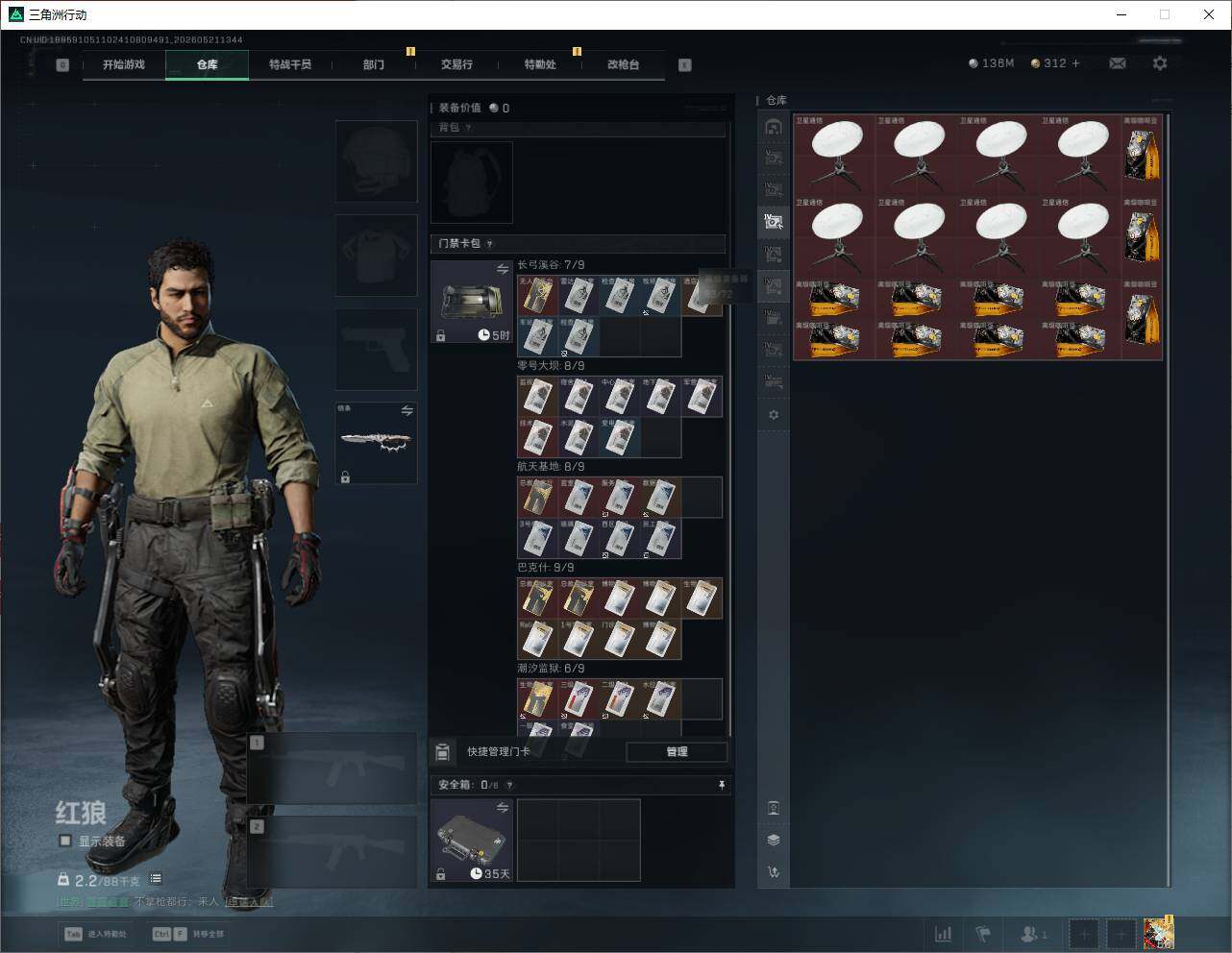The image size is (1232, 953).
Task: Click the 巴克什: 9/9 label
Action: [x=546, y=568]
